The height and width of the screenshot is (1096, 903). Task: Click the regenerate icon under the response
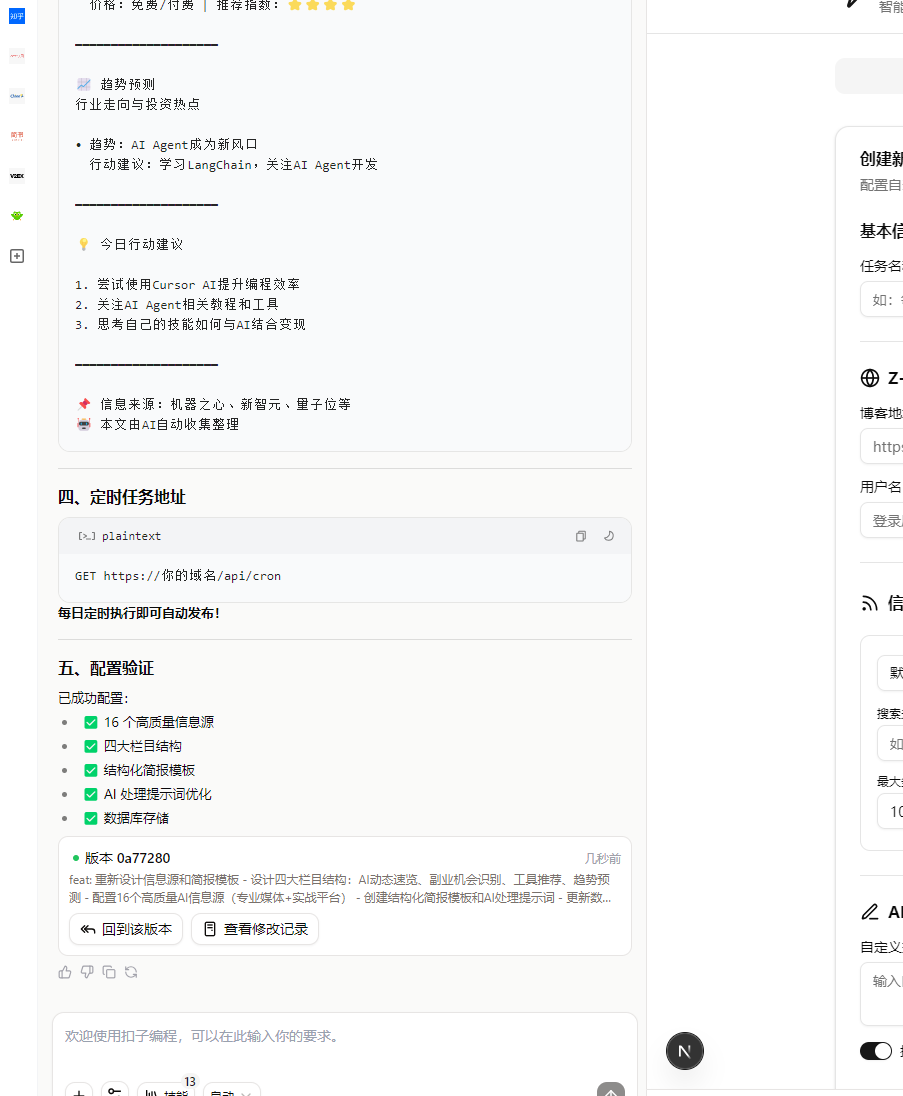[x=131, y=971]
